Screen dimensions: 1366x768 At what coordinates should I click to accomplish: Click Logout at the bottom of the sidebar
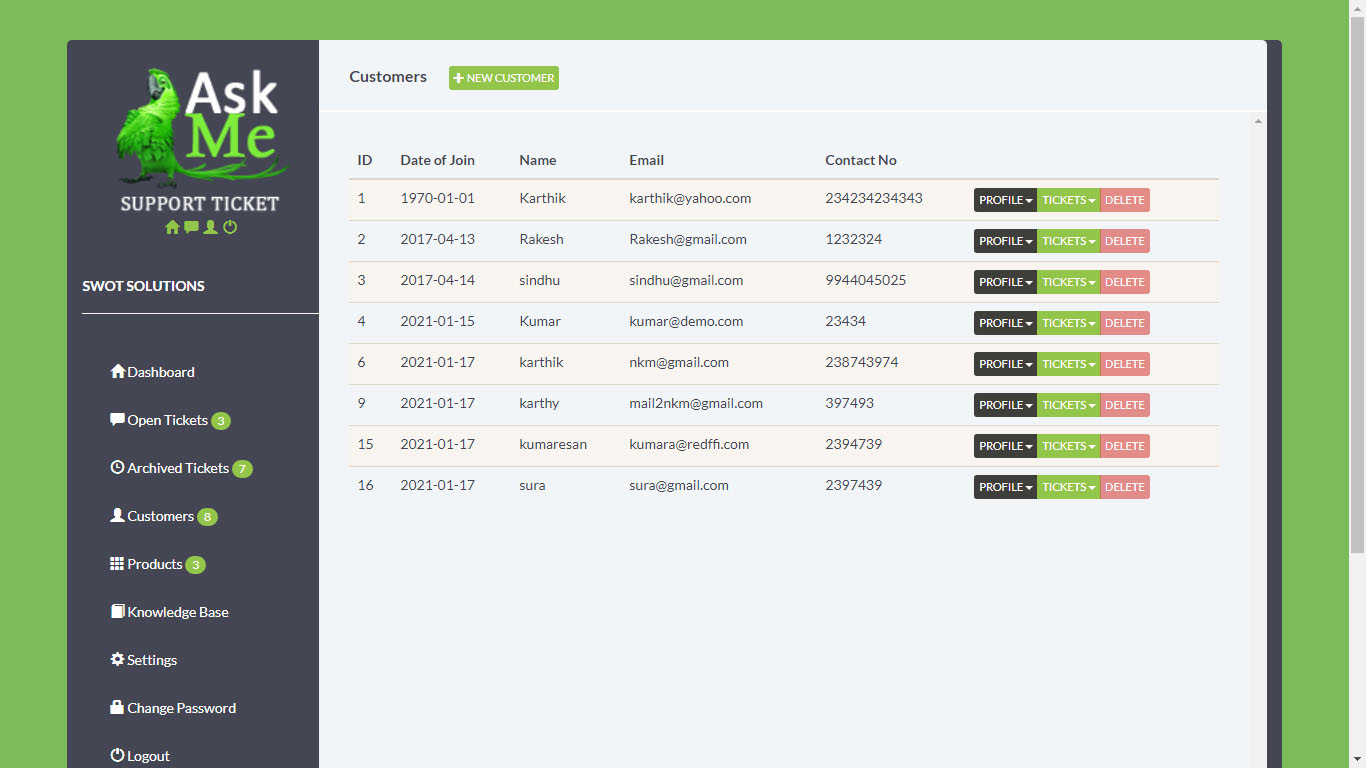coord(140,756)
